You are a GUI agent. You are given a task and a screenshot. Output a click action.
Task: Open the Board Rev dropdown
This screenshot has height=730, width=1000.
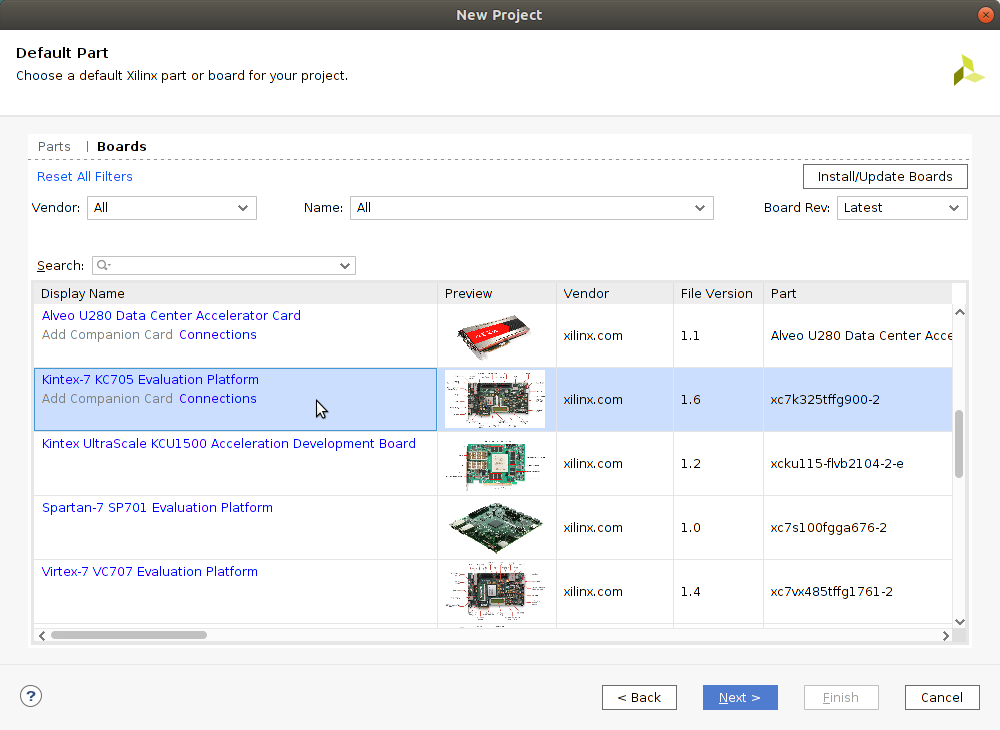(x=901, y=208)
